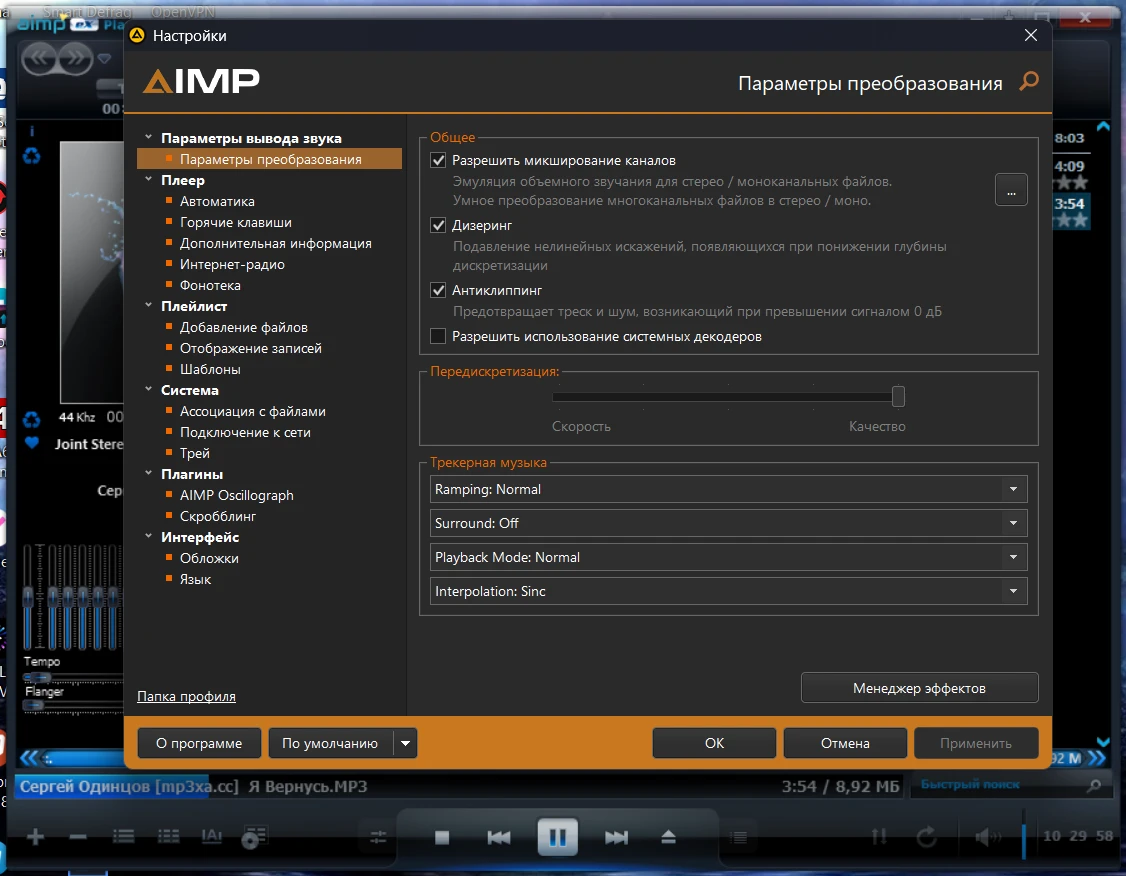Select 'Горячие клавиши' in the settings tree
Screen dimensions: 1126x876
click(235, 222)
